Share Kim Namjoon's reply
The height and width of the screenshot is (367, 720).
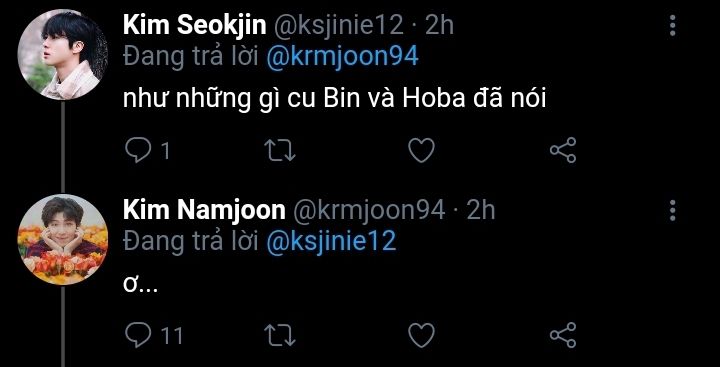coord(563,335)
